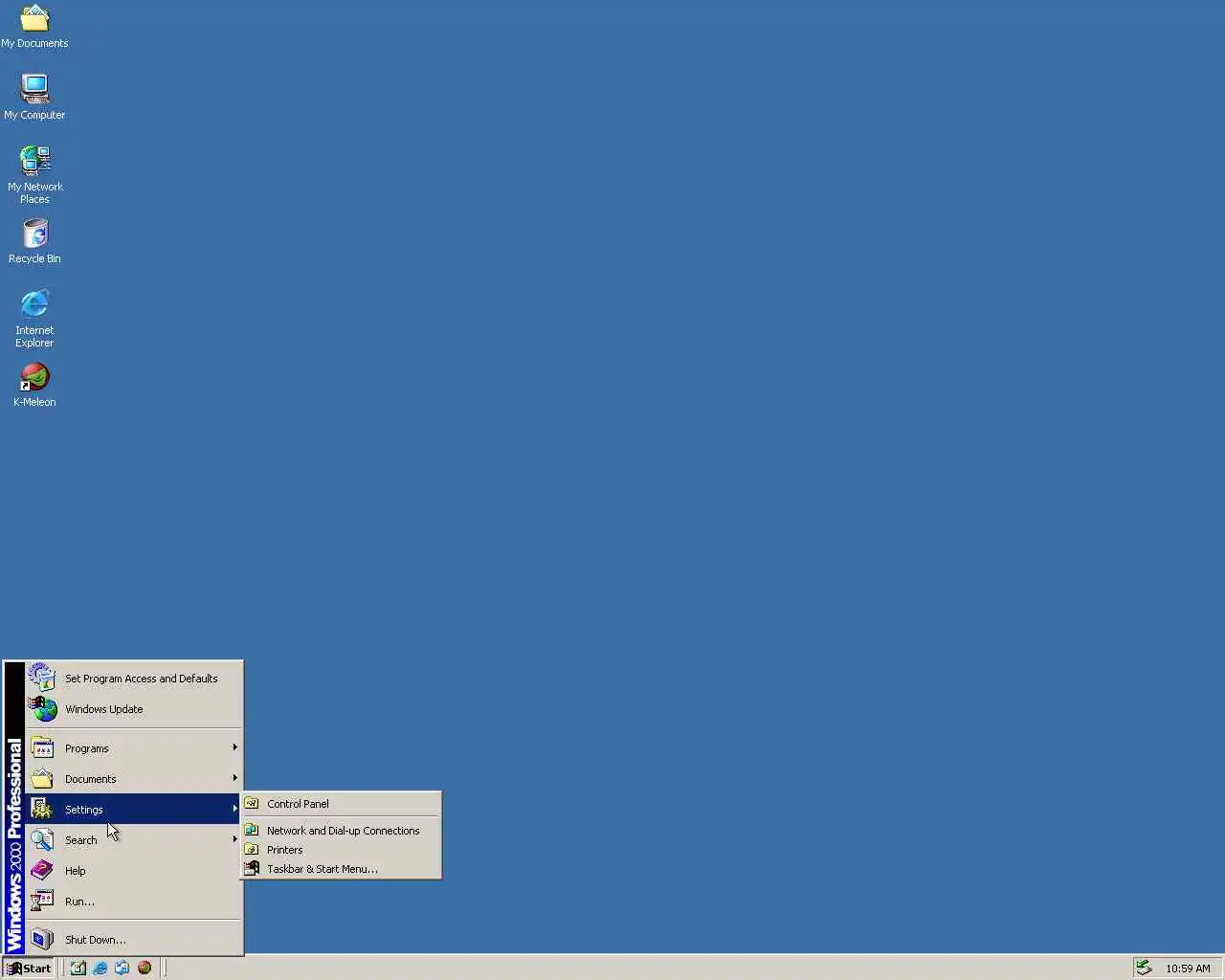Open Set Program Access and Defaults

click(x=134, y=678)
